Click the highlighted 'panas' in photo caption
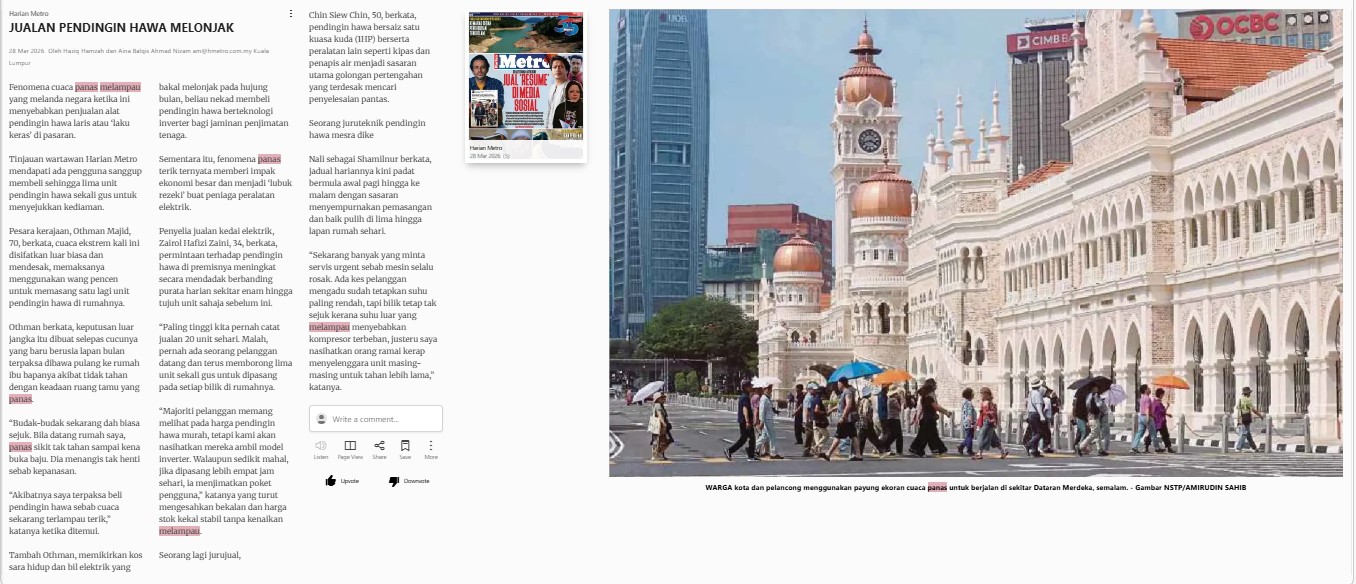The width and height of the screenshot is (1356, 584). (x=936, y=488)
